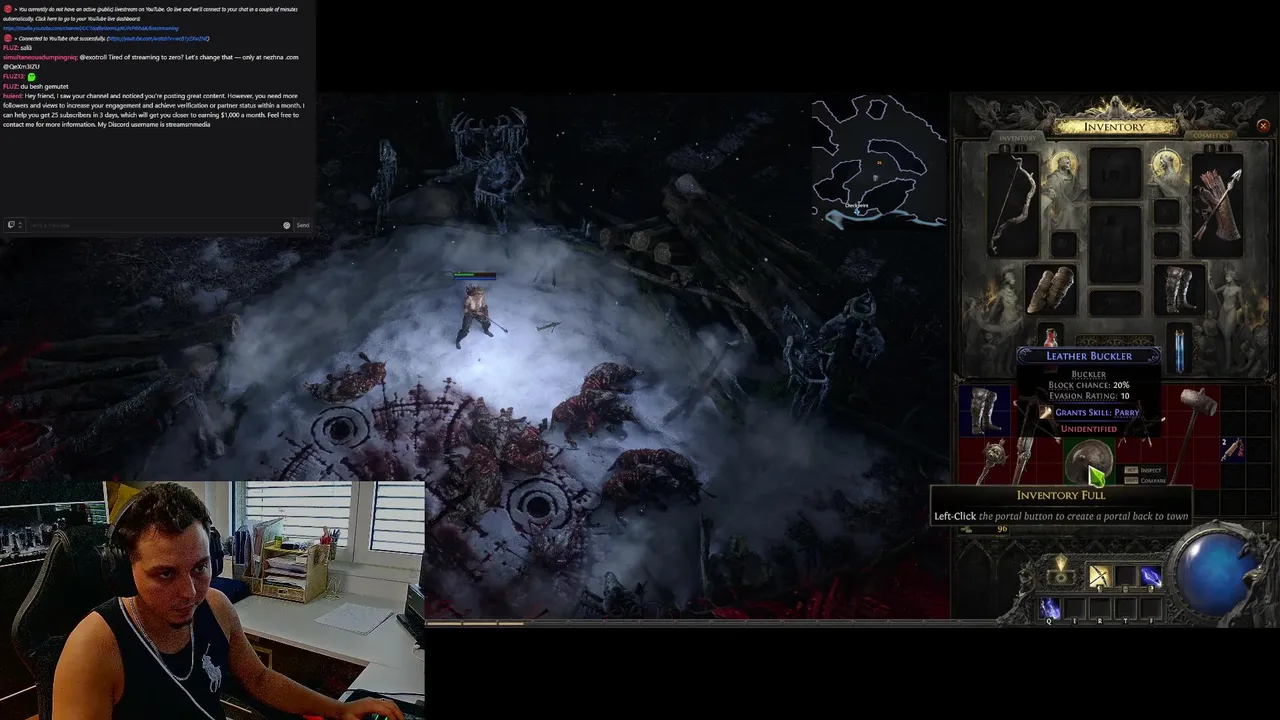Click the character in the game world
This screenshot has height=720, width=1280.
click(475, 315)
